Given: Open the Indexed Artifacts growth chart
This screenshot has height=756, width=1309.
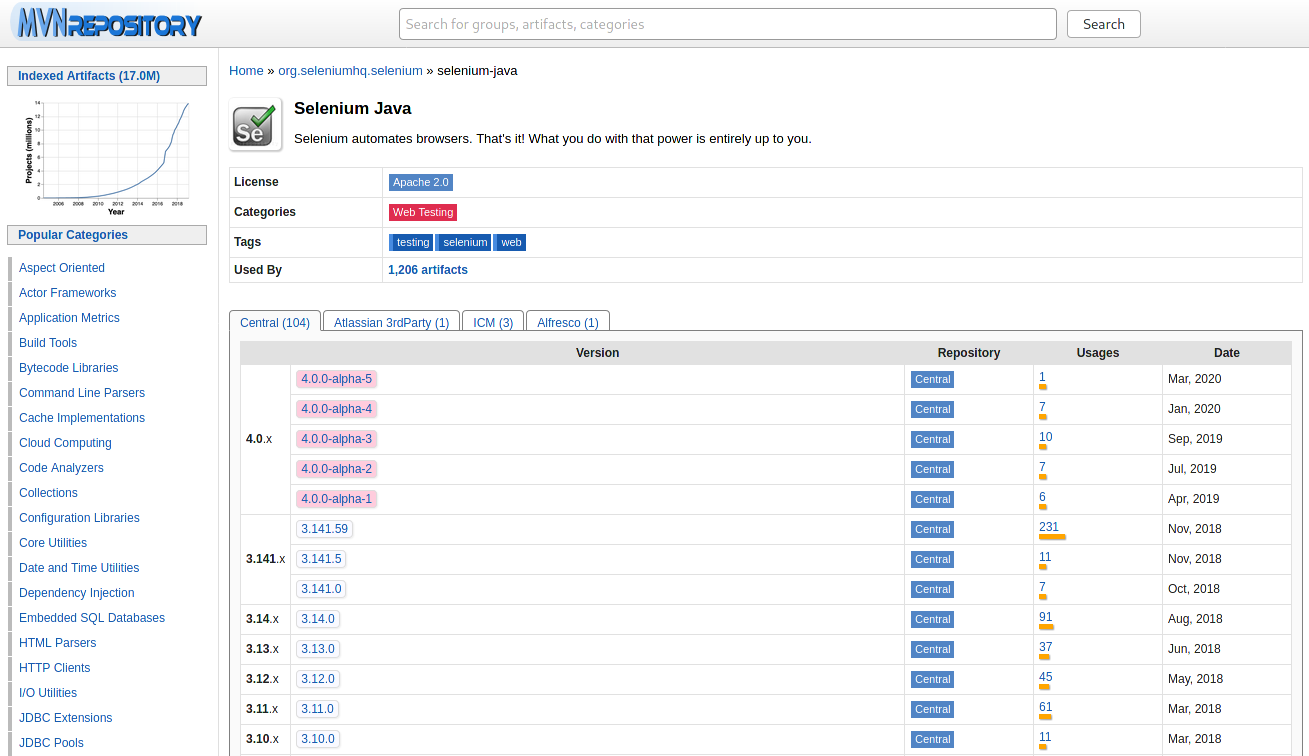Looking at the screenshot, I should coord(107,157).
